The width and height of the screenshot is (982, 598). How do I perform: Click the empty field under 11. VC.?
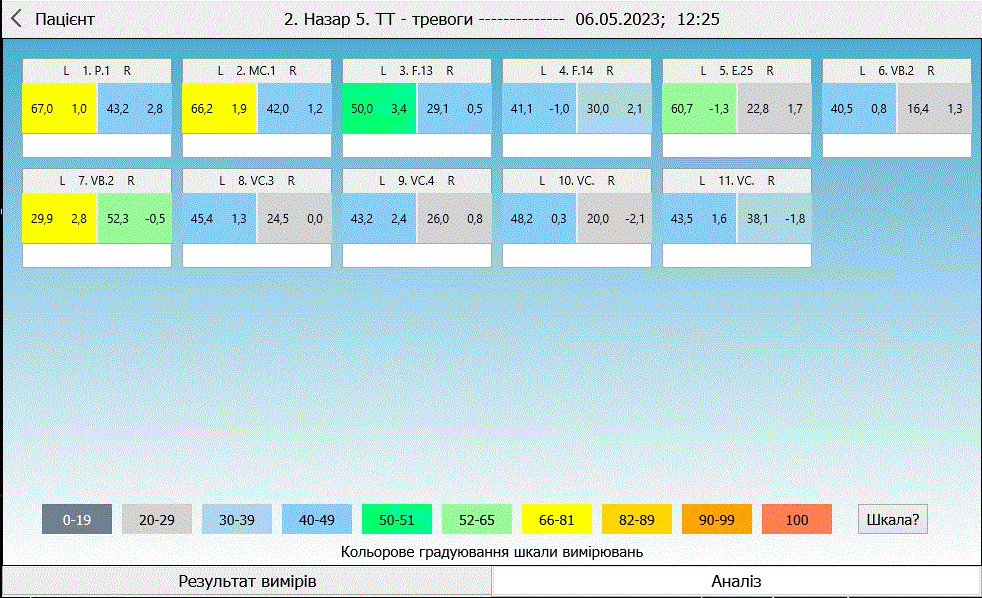[737, 256]
